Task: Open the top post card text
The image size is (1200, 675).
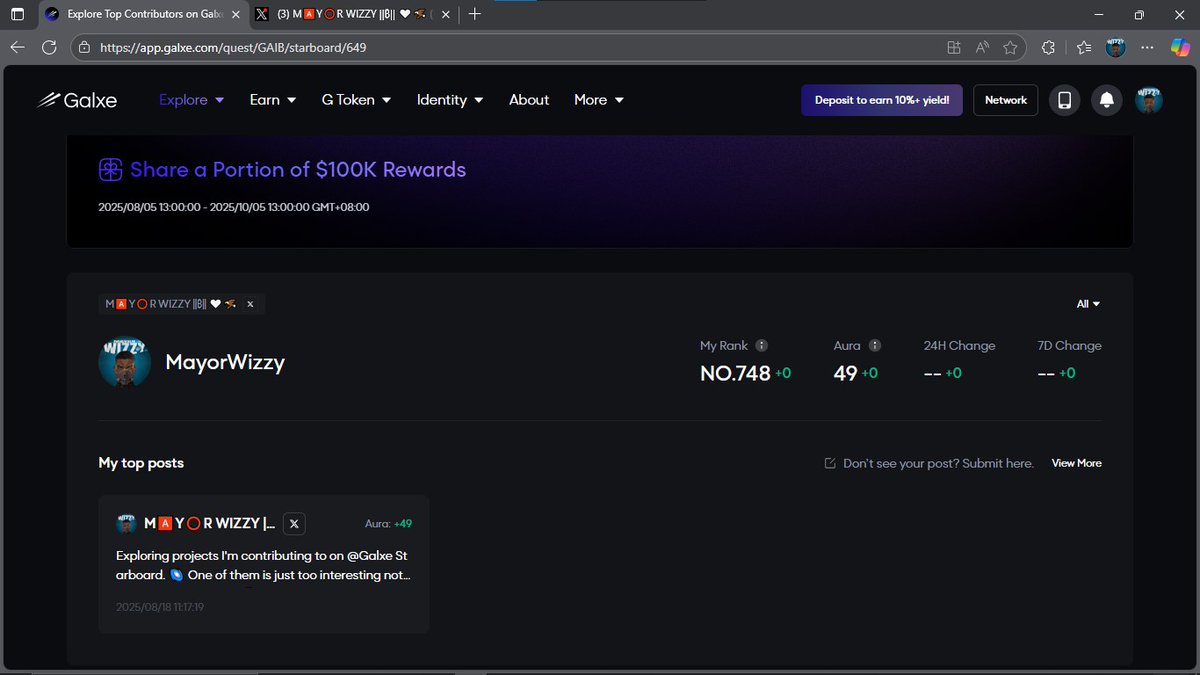Action: pos(264,565)
